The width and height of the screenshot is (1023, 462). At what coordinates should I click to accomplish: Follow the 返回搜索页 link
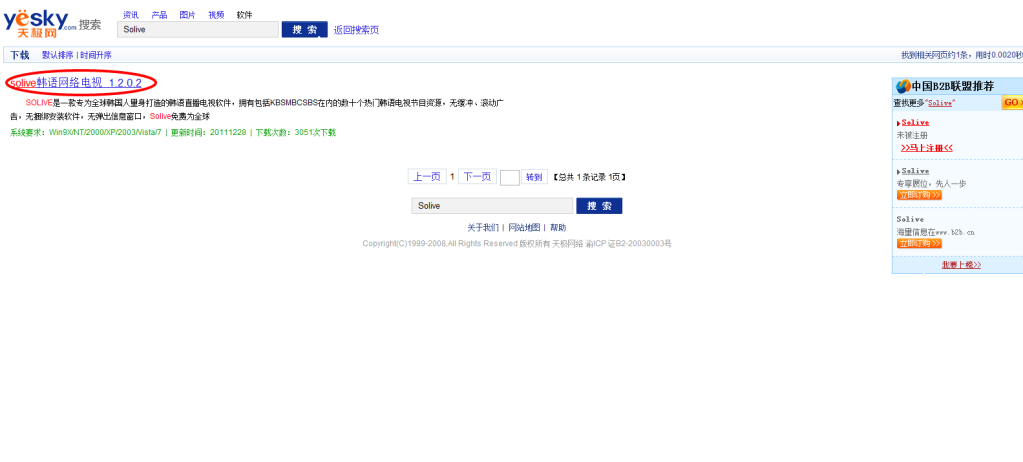(356, 30)
